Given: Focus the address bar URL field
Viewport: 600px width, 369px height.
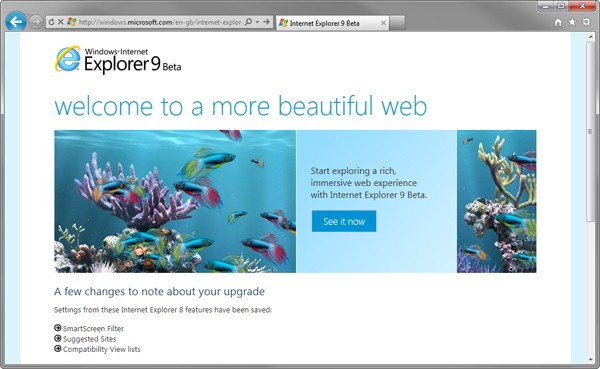Looking at the screenshot, I should click(160, 22).
